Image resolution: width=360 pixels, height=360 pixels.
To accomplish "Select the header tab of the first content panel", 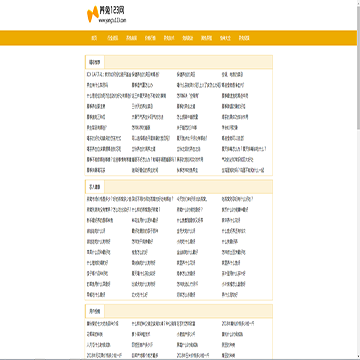I will [x=95, y=62].
